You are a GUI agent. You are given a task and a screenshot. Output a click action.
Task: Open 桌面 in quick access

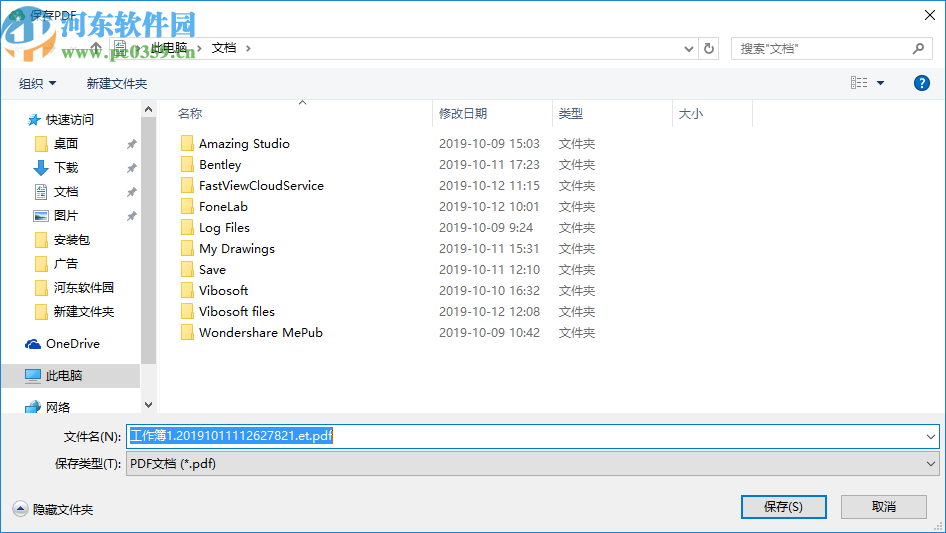66,144
